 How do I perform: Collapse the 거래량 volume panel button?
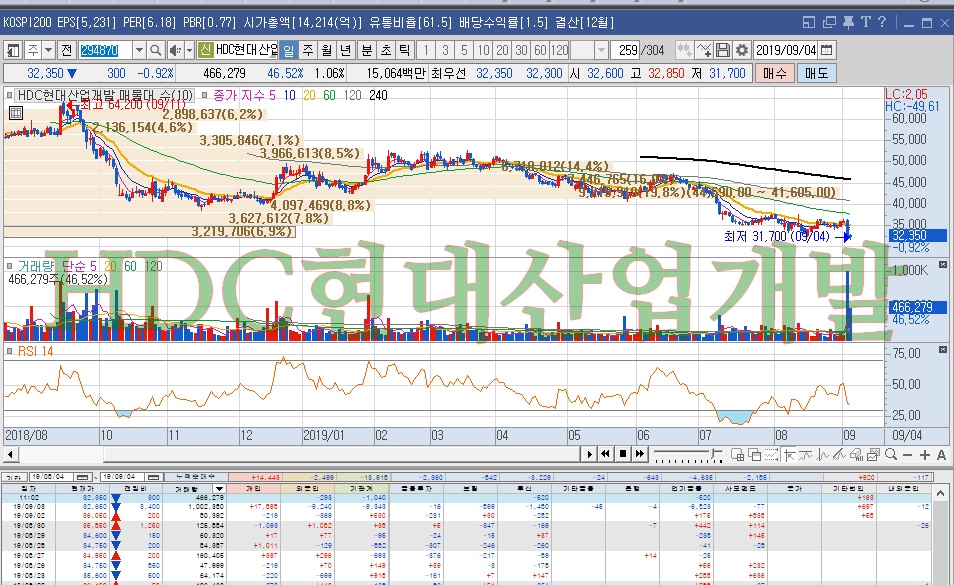(942, 265)
